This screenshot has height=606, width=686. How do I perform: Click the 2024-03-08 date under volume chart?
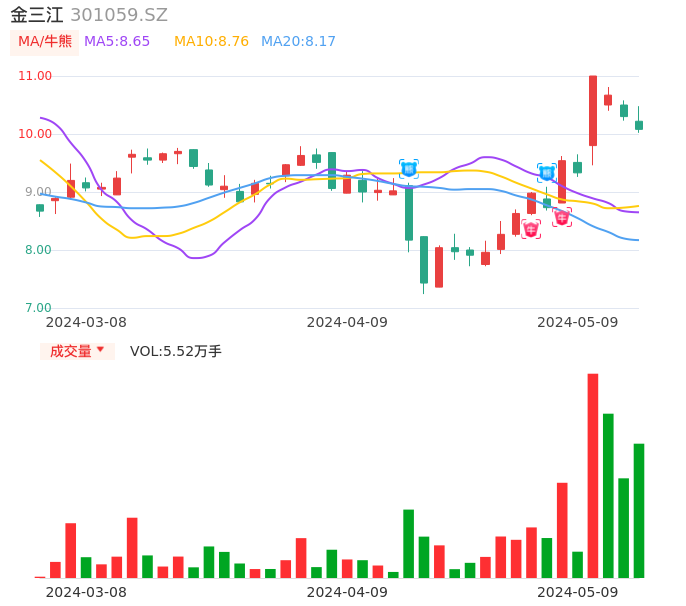[x=86, y=592]
